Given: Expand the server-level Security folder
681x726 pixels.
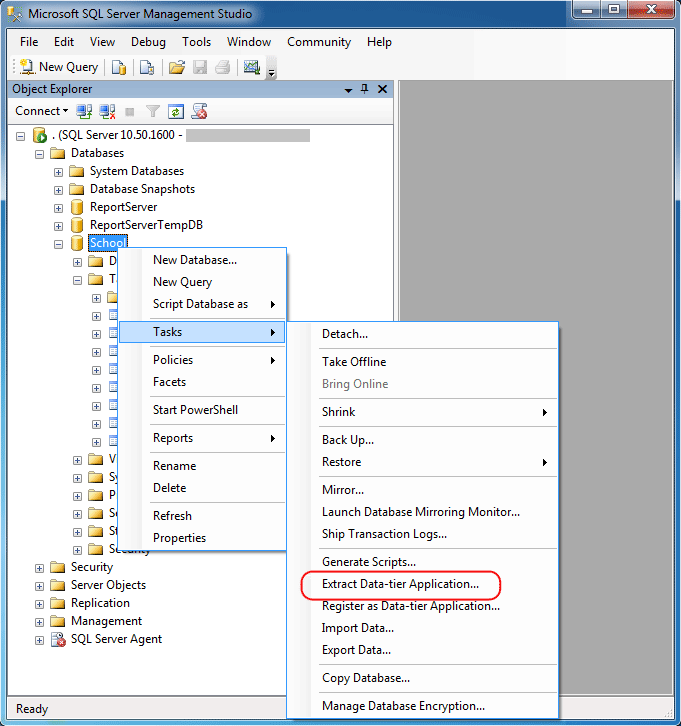Looking at the screenshot, I should pos(39,568).
